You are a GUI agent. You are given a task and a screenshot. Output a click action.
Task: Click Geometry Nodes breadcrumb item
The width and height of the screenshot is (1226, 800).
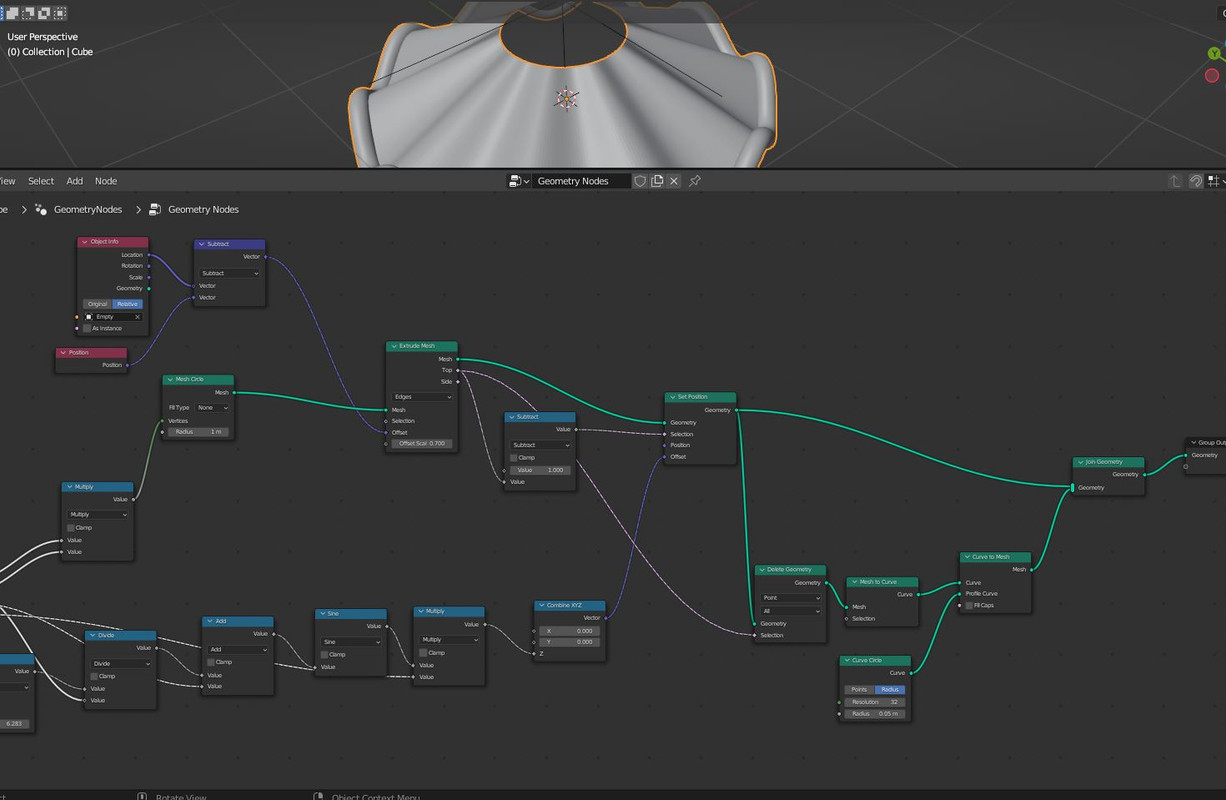[x=204, y=209]
